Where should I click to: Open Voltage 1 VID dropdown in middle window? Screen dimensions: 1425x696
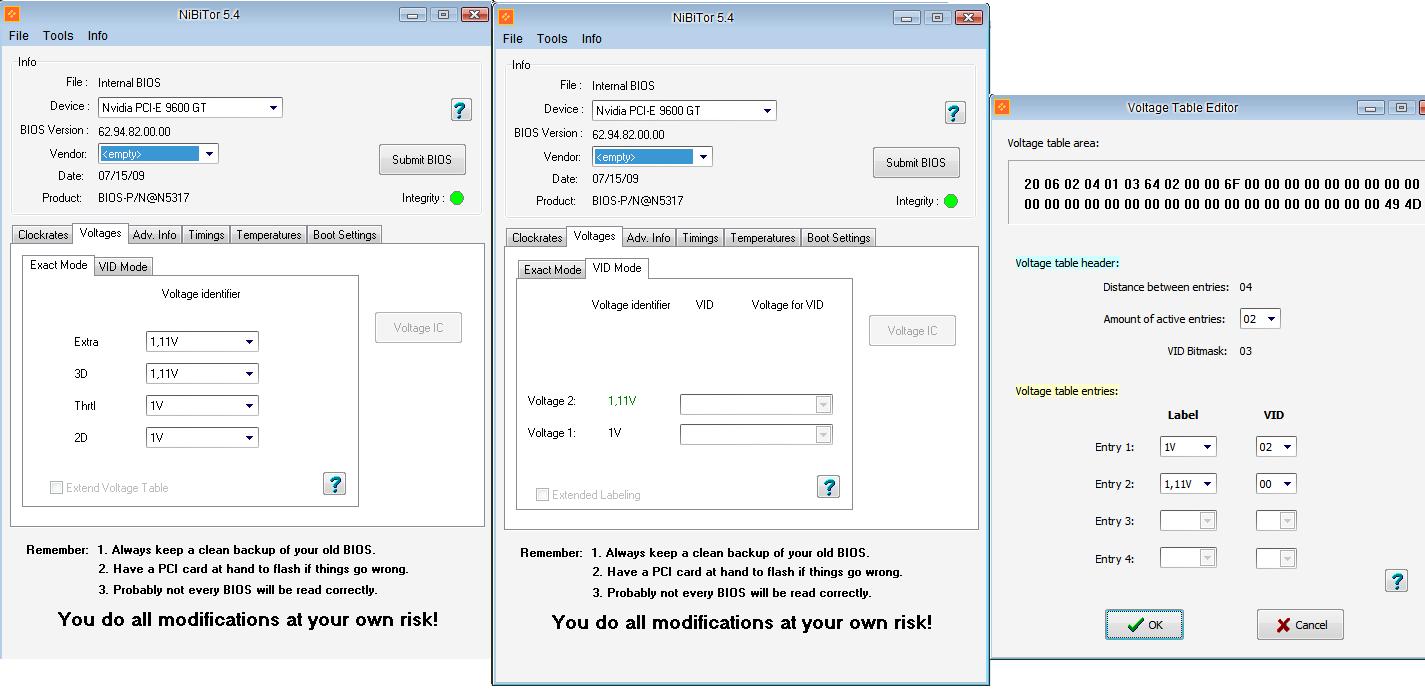click(756, 435)
